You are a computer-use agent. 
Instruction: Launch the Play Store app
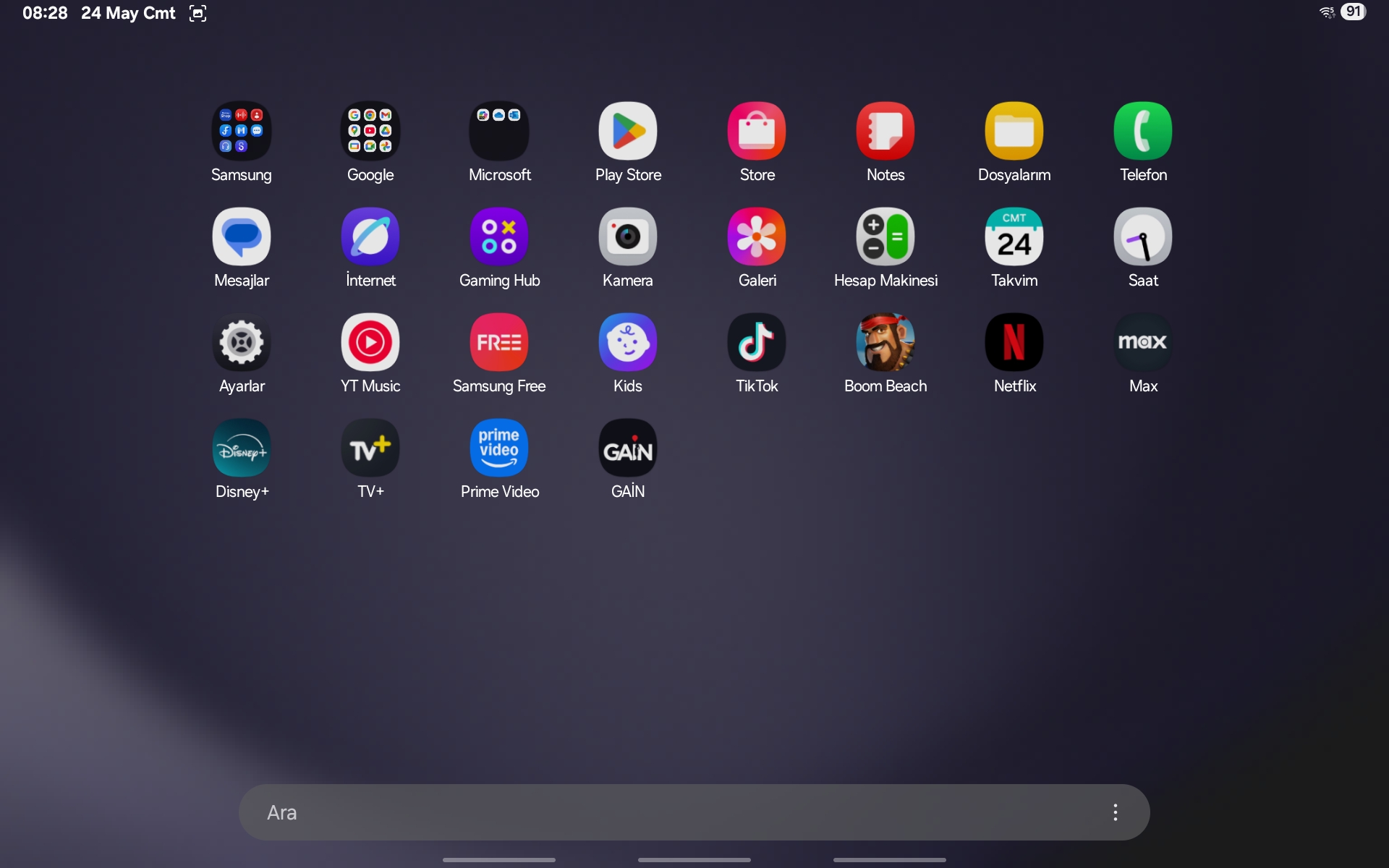tap(628, 131)
